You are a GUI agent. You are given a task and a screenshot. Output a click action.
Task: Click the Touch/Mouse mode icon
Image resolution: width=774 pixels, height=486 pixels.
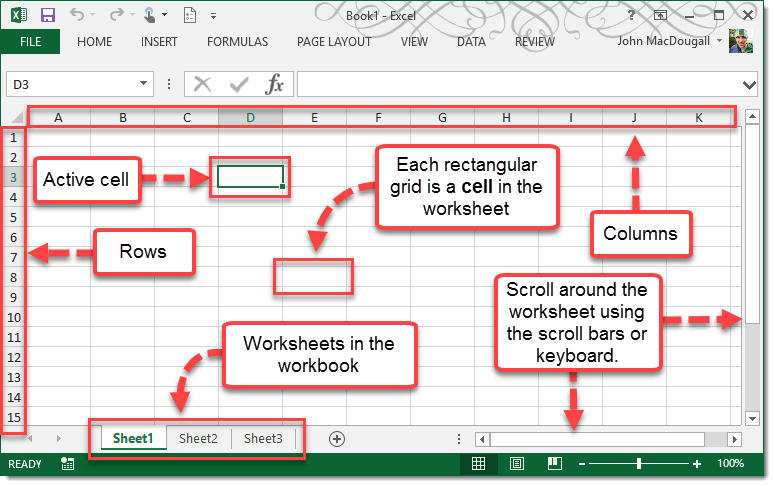coord(150,15)
